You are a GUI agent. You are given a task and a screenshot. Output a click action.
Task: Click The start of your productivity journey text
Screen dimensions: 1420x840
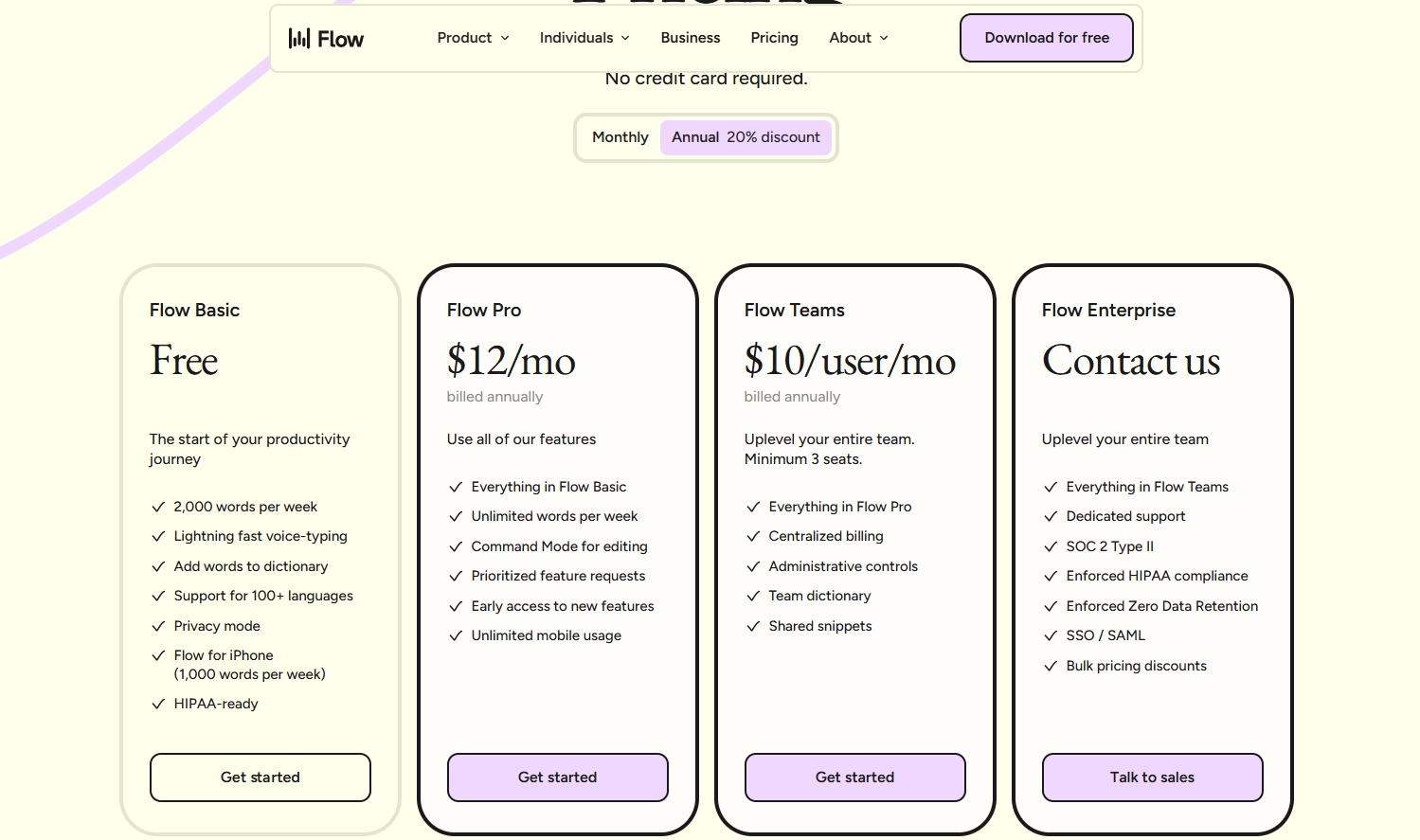(x=249, y=449)
